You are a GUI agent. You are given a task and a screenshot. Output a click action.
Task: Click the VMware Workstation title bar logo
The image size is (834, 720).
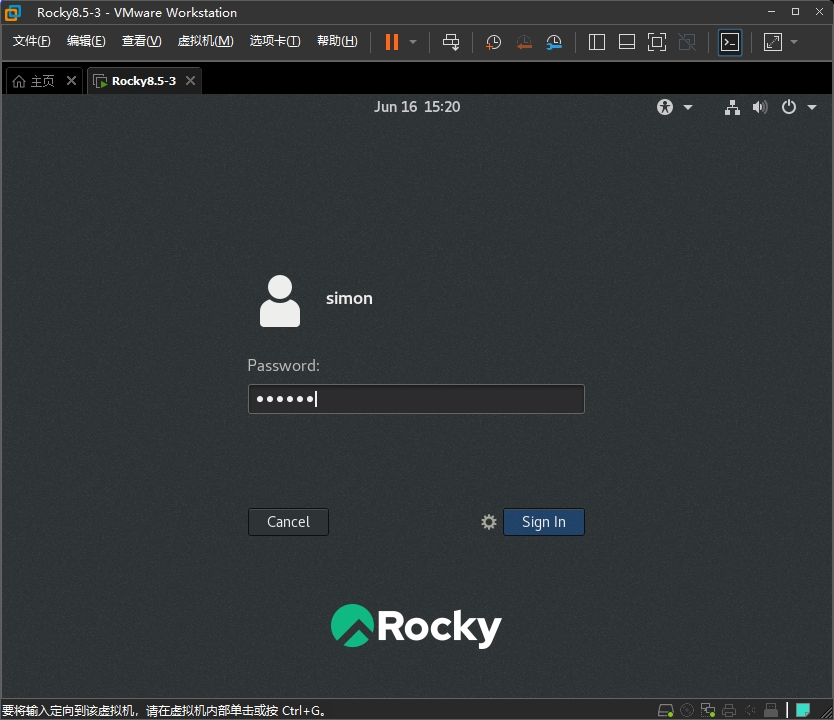point(13,13)
